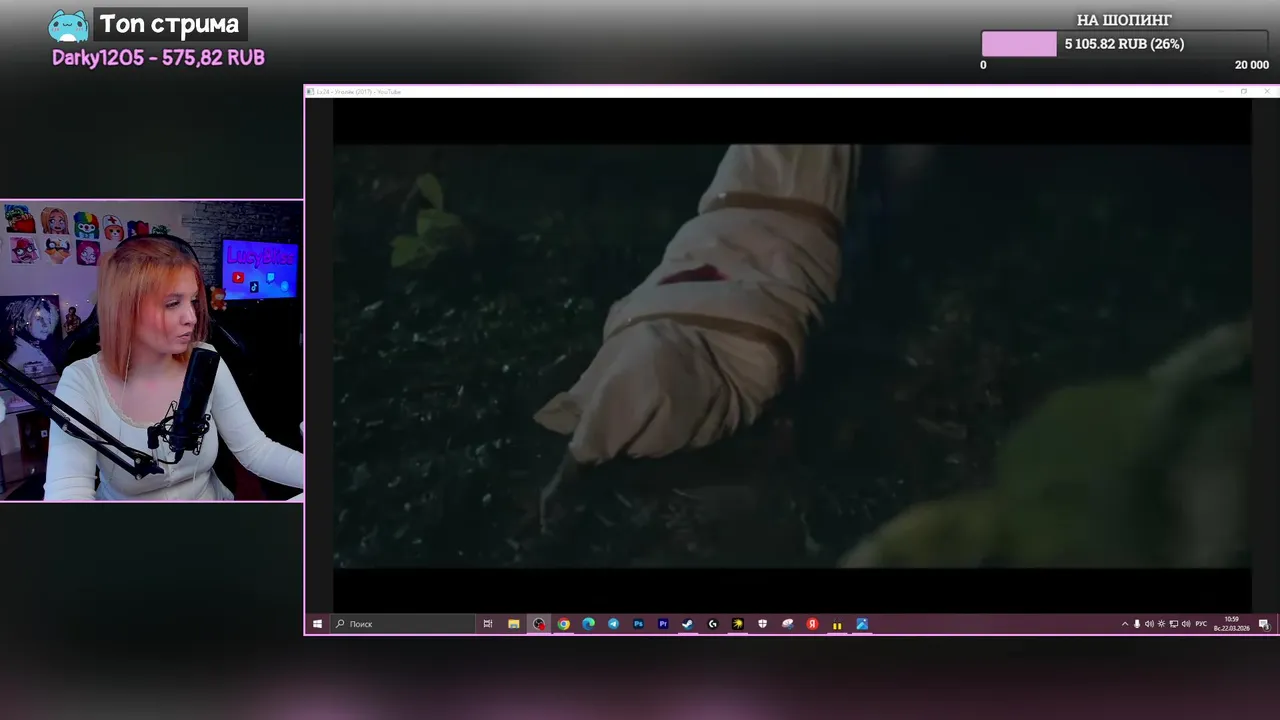Open the notification center icon
Image resolution: width=1280 pixels, height=720 pixels.
point(1264,624)
